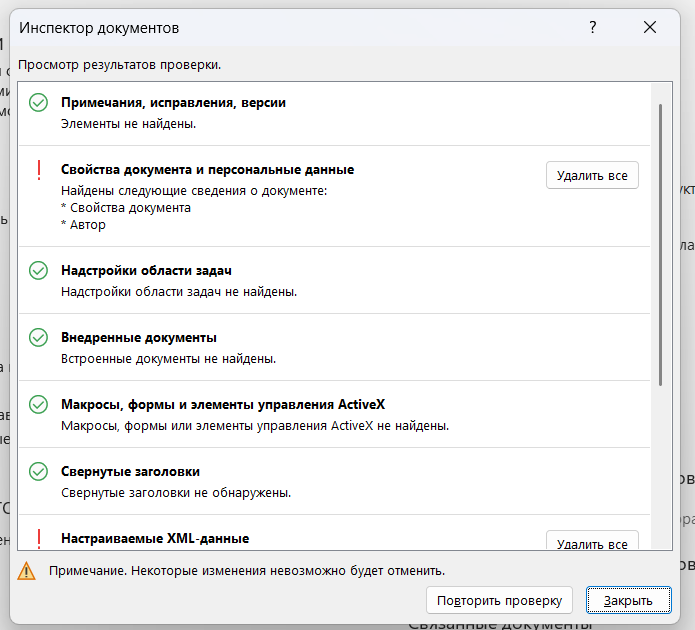Click green checkmark next to Внедренные документы
The image size is (695, 630).
pyautogui.click(x=39, y=337)
